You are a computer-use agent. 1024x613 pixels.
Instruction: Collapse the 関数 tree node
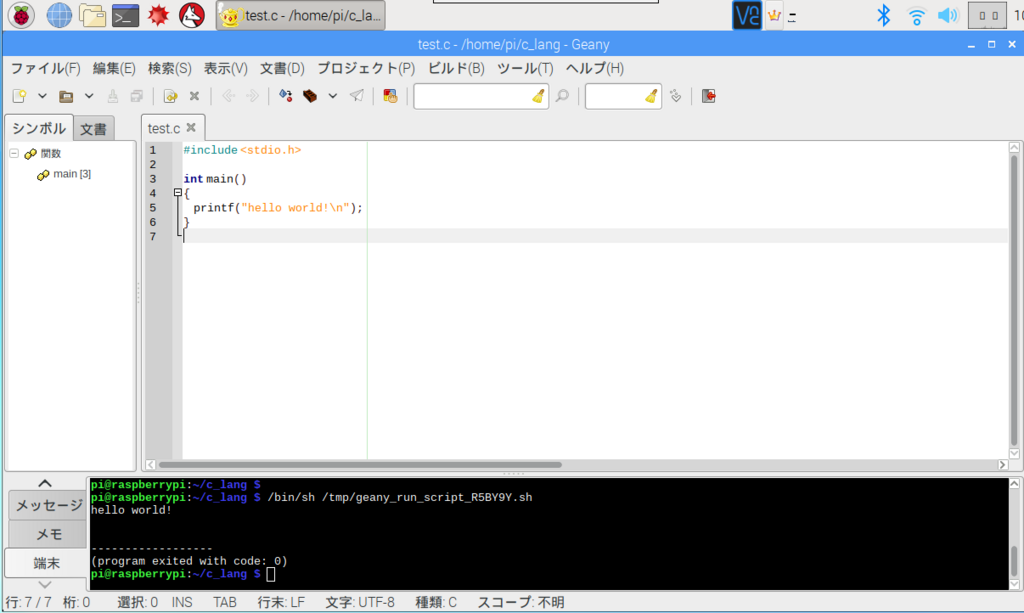[x=14, y=153]
